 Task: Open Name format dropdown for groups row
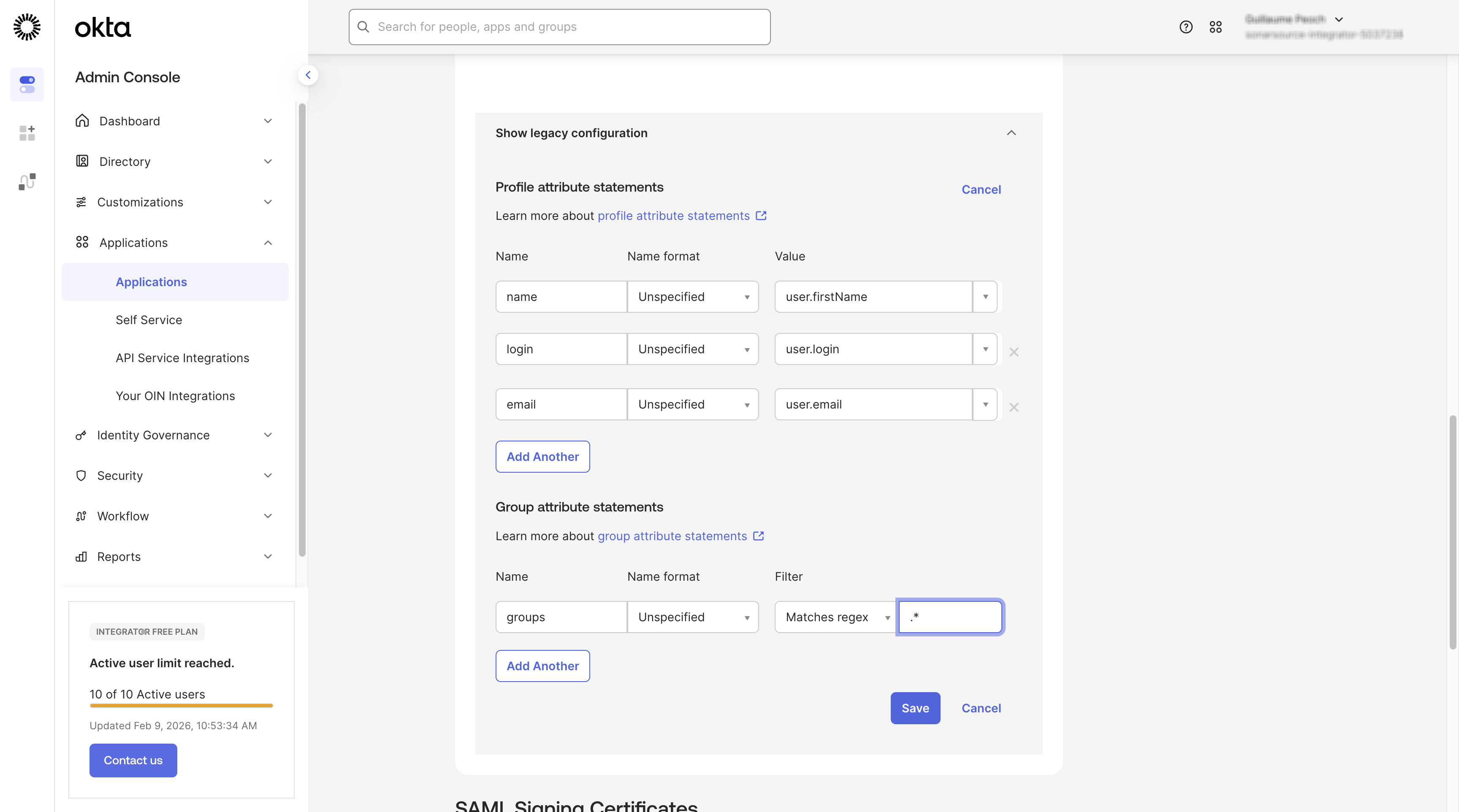point(693,617)
